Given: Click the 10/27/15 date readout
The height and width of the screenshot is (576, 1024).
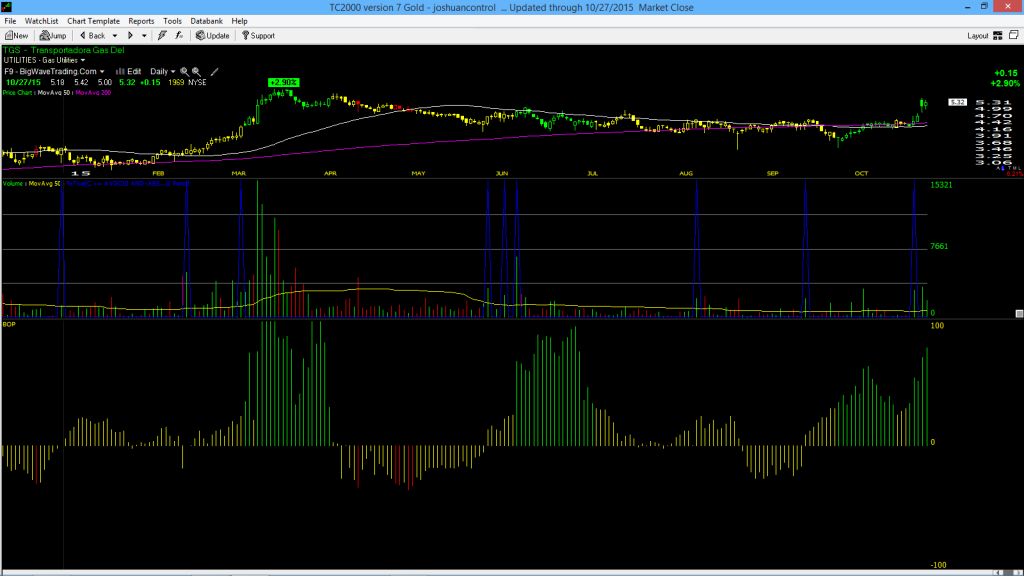Looking at the screenshot, I should click(x=24, y=82).
